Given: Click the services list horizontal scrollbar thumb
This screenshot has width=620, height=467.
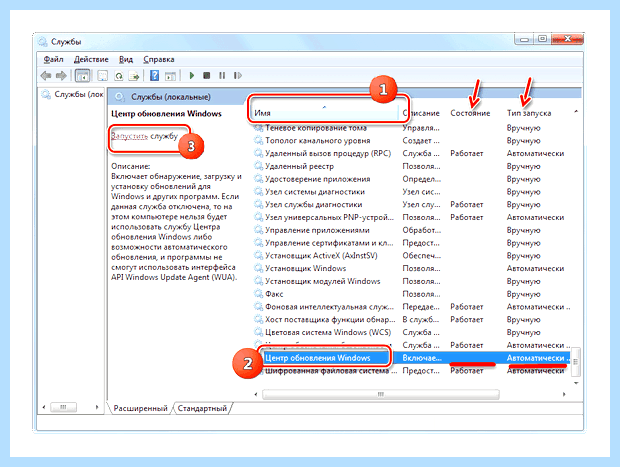Looking at the screenshot, I should coord(380,394).
